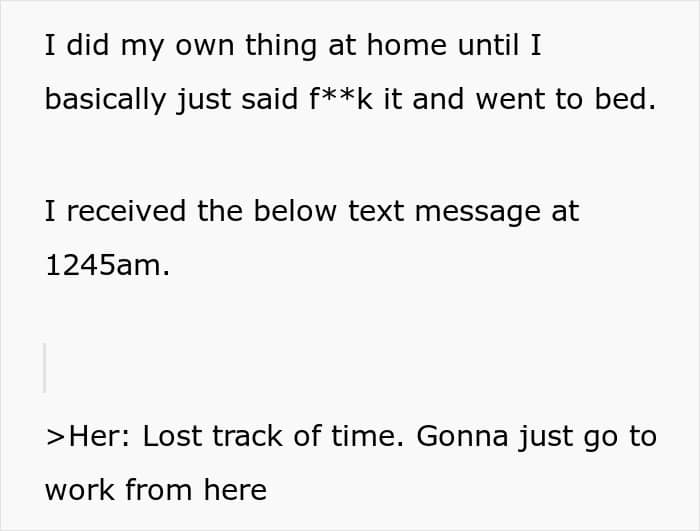Click the word "thing" in the first line
The height and width of the screenshot is (531, 700).
click(x=281, y=46)
